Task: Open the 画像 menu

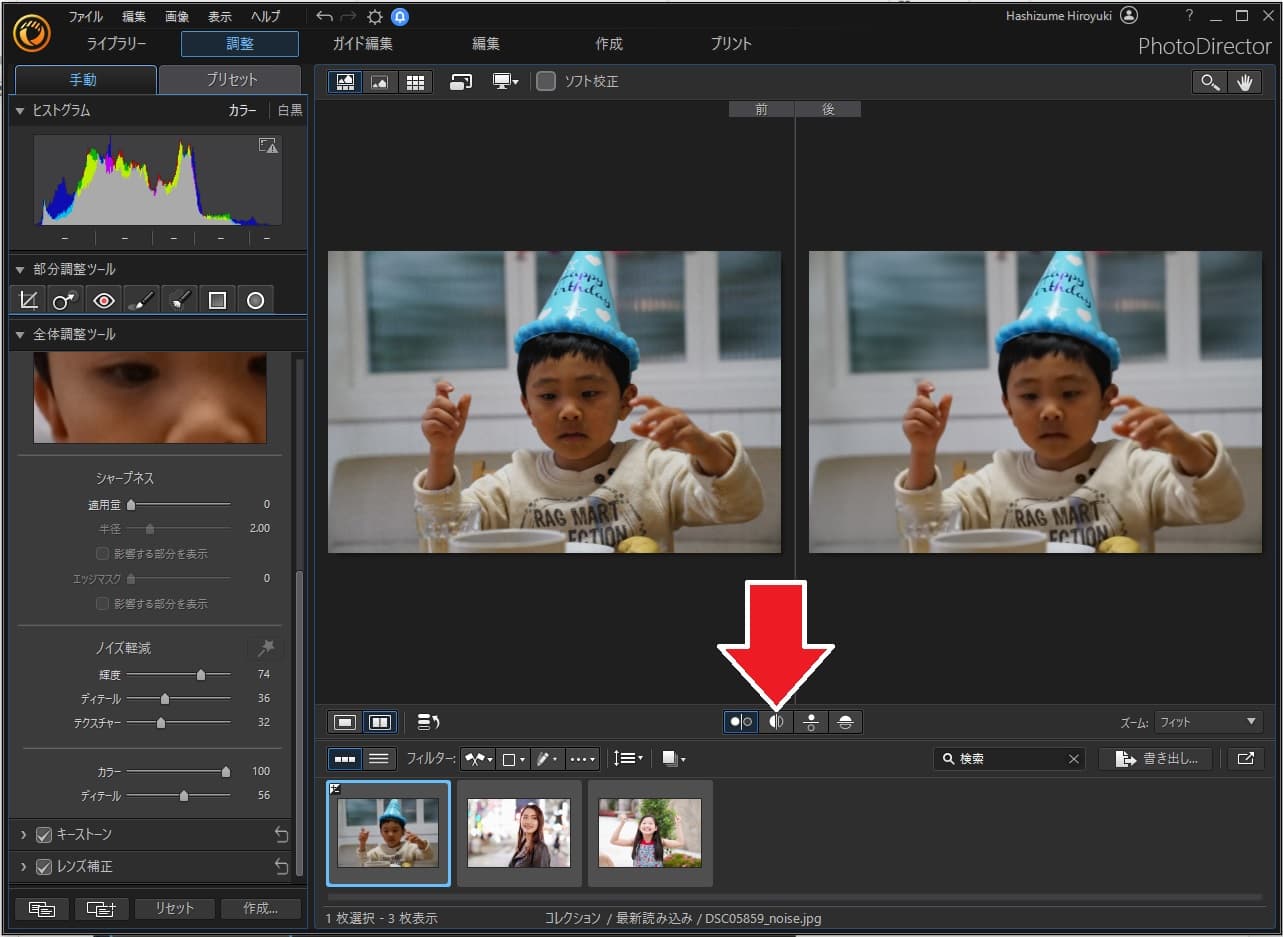Action: pyautogui.click(x=177, y=16)
